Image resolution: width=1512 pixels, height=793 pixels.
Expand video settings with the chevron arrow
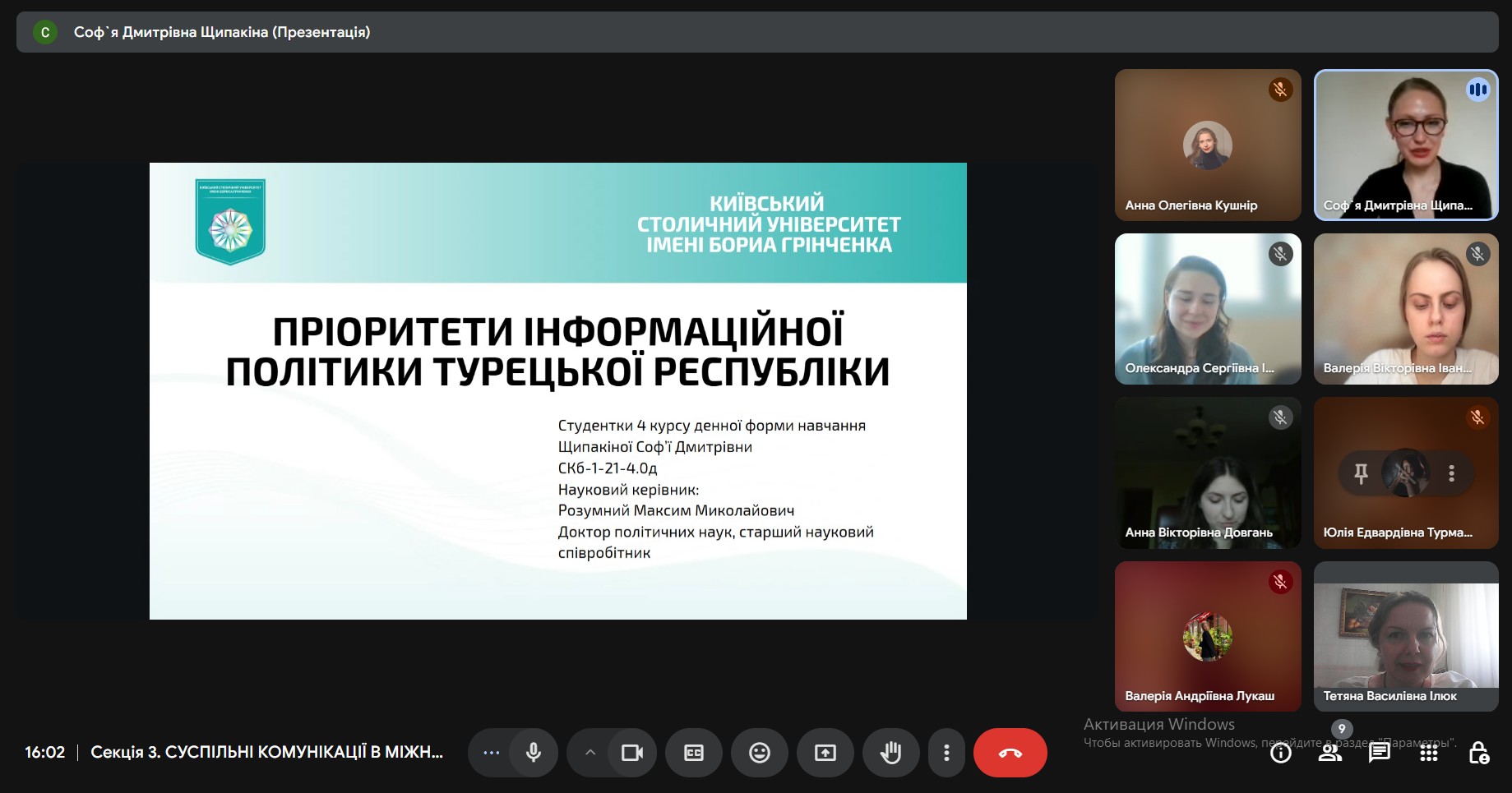pyautogui.click(x=590, y=753)
